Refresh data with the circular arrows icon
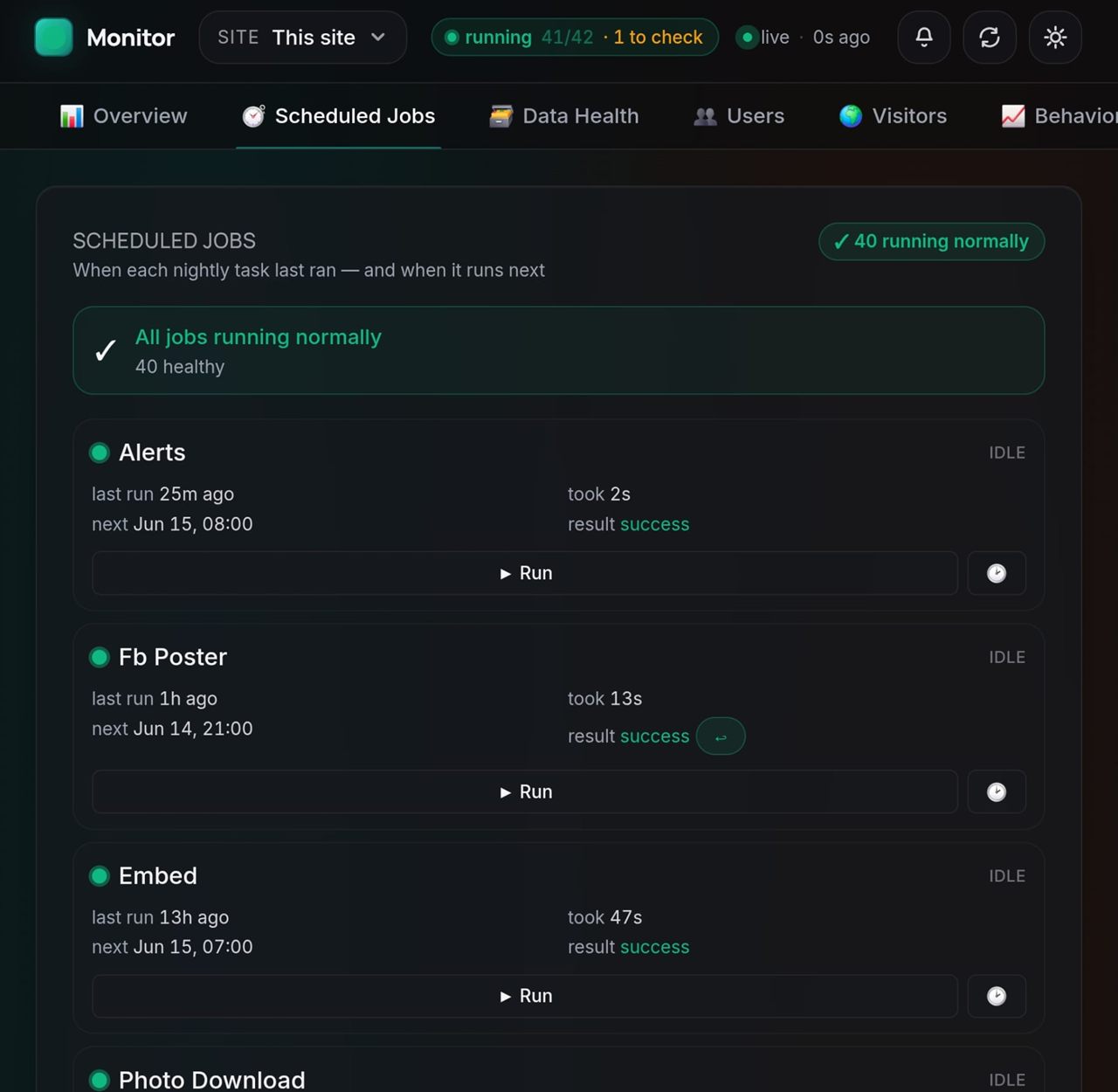1118x1092 pixels. coord(990,38)
